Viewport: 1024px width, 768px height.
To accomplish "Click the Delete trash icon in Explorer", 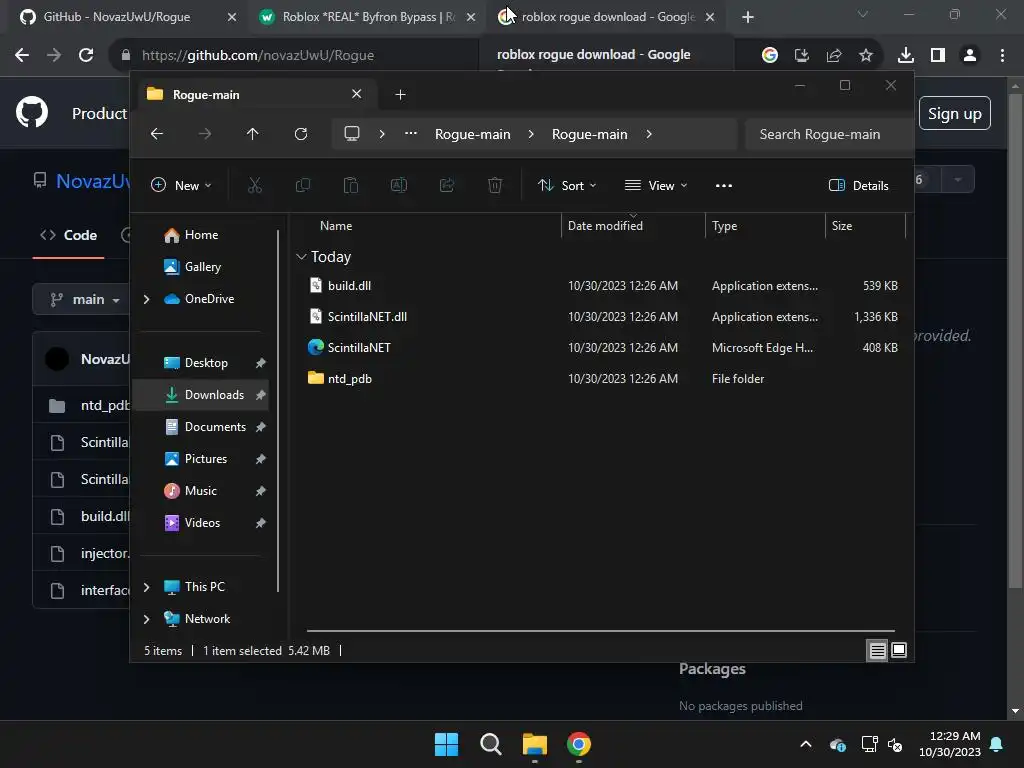I will [x=495, y=185].
